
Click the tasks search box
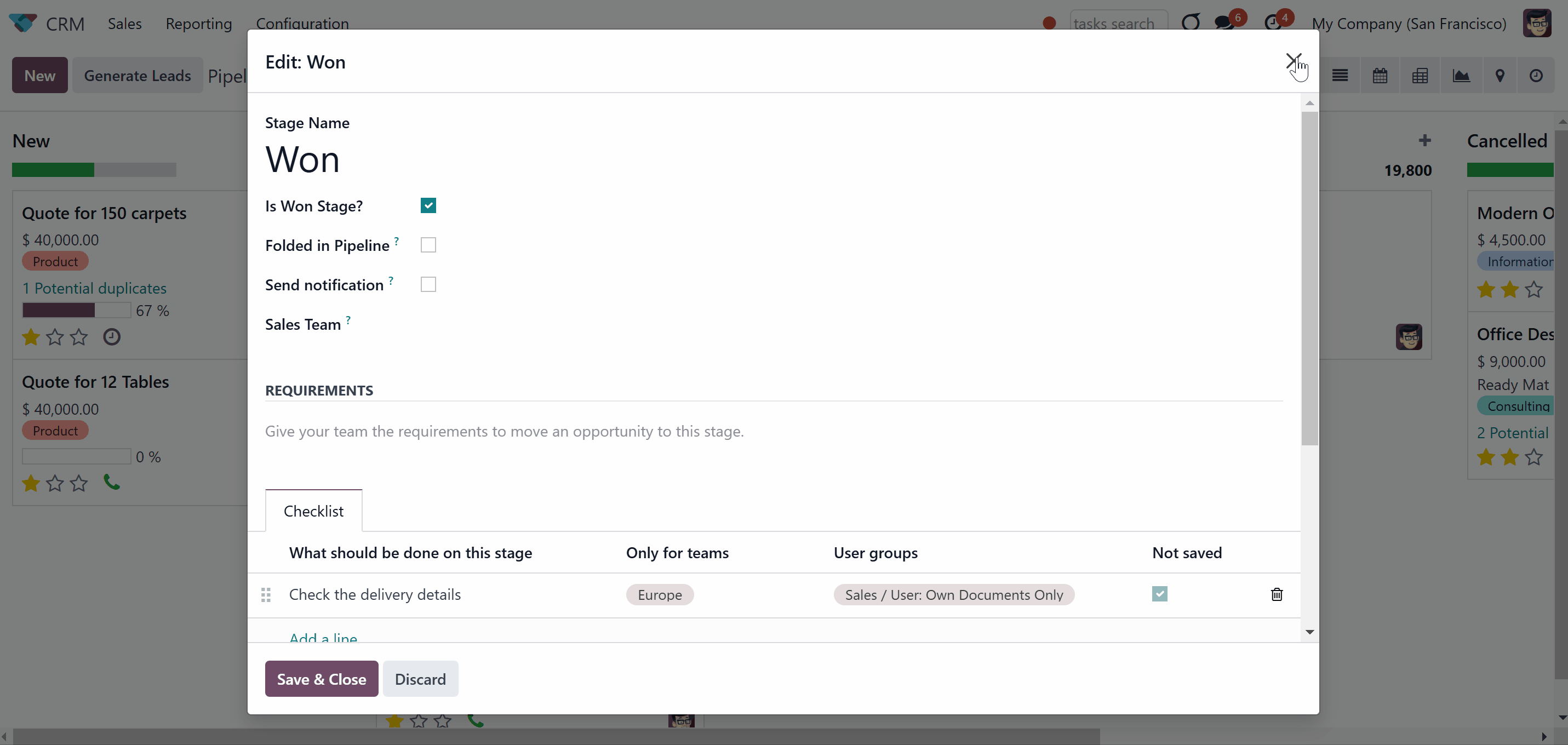pyautogui.click(x=1119, y=23)
